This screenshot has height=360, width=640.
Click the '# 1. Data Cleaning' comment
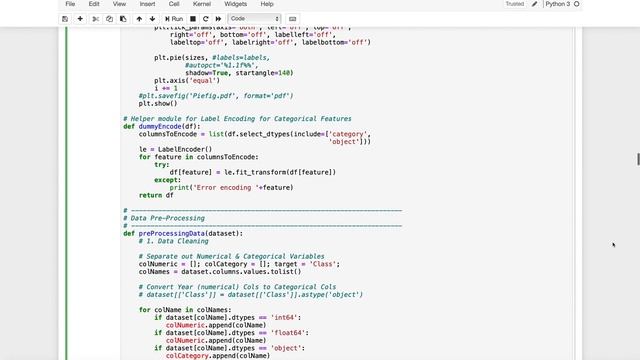tap(173, 241)
